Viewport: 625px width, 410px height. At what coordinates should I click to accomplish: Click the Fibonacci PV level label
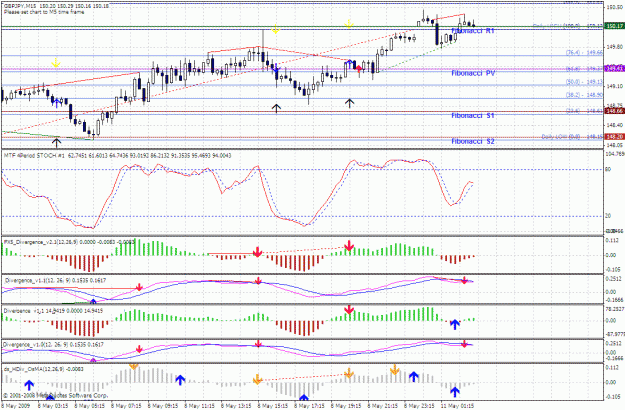473,73
